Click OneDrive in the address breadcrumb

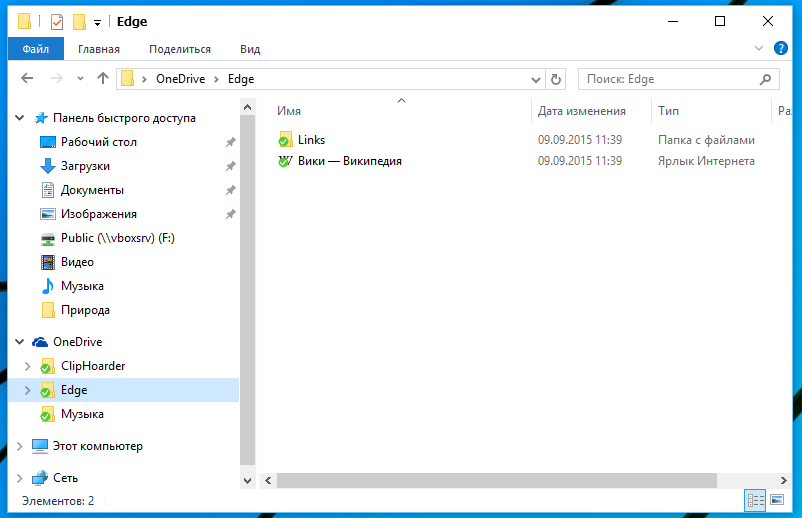[181, 79]
